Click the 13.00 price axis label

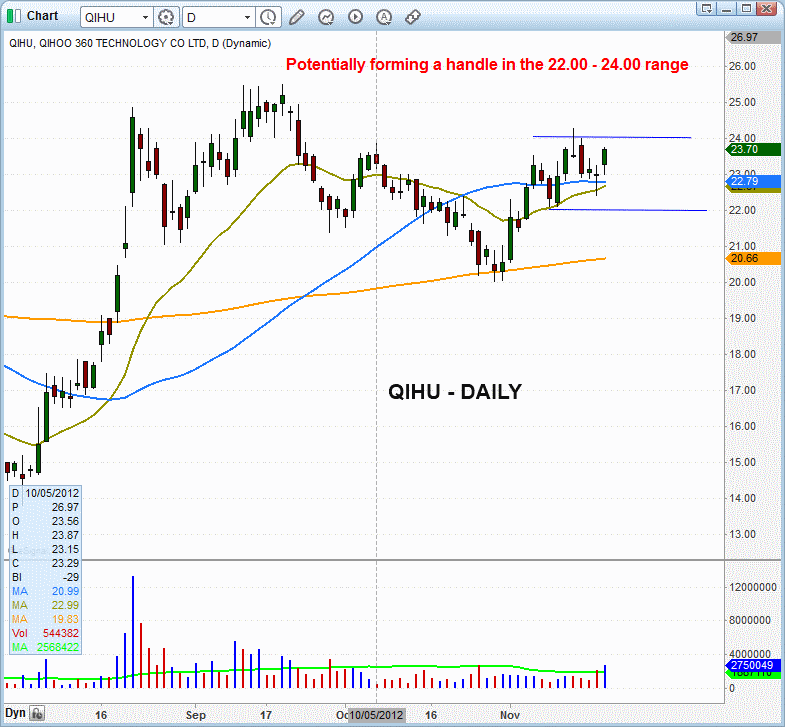coord(742,534)
